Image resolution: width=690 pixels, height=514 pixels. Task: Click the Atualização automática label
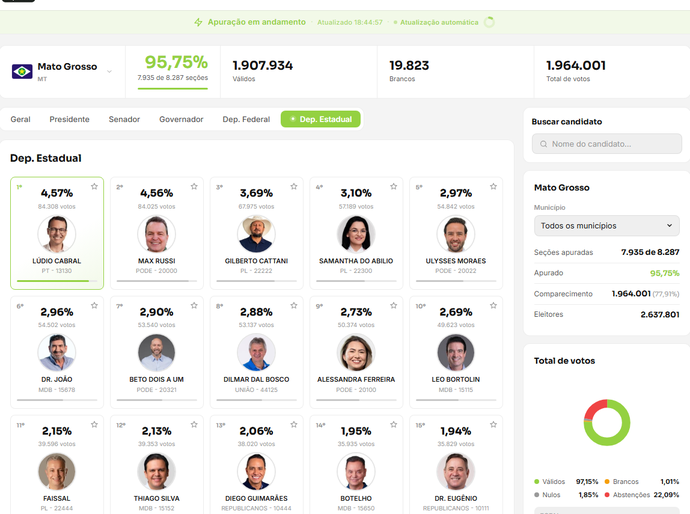coord(439,22)
